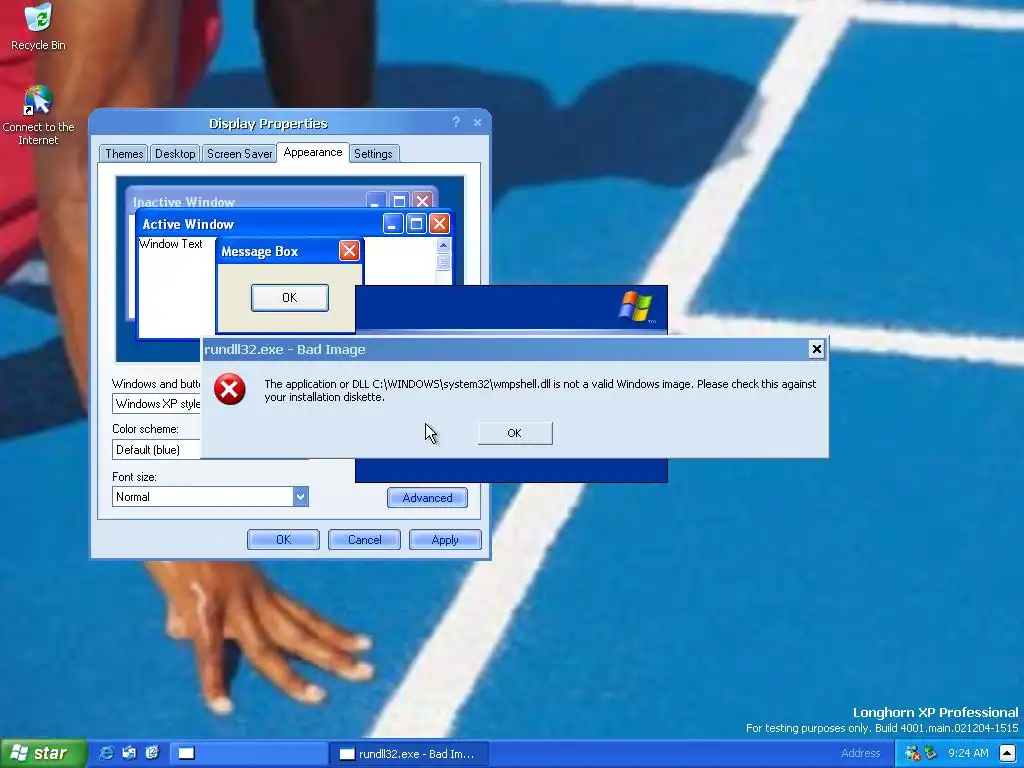Close the rundll32.exe Bad Image dialog

(816, 349)
